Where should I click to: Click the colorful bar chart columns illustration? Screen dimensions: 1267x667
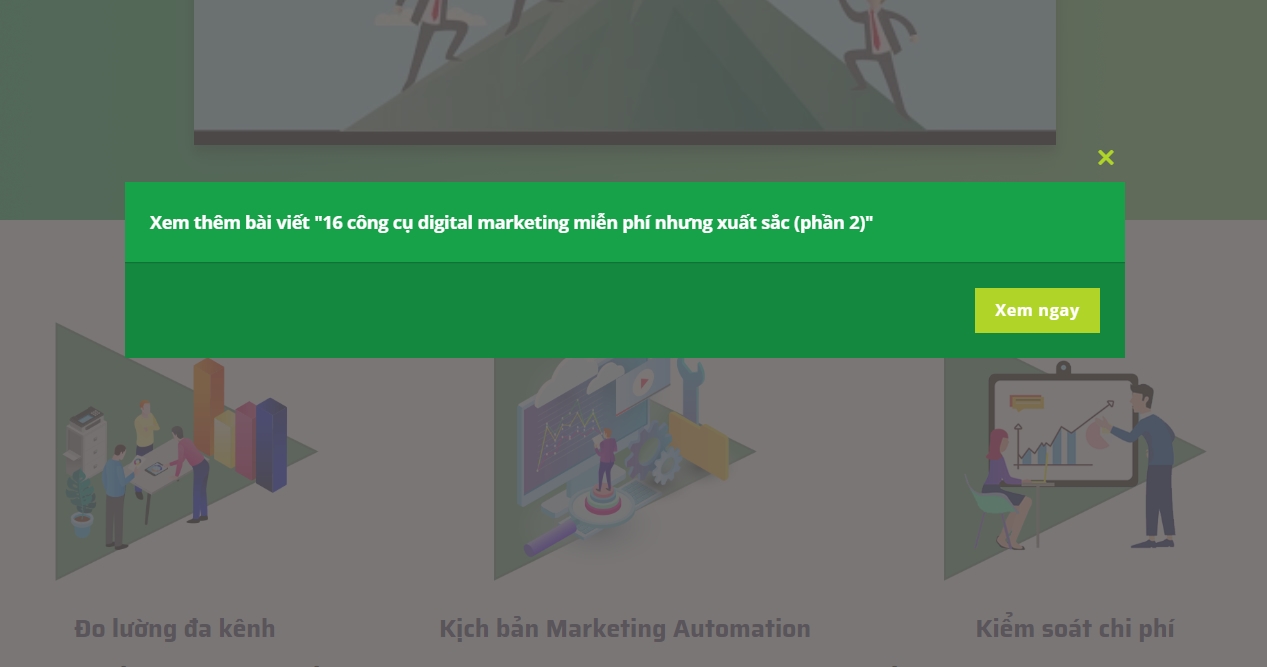pyautogui.click(x=240, y=427)
